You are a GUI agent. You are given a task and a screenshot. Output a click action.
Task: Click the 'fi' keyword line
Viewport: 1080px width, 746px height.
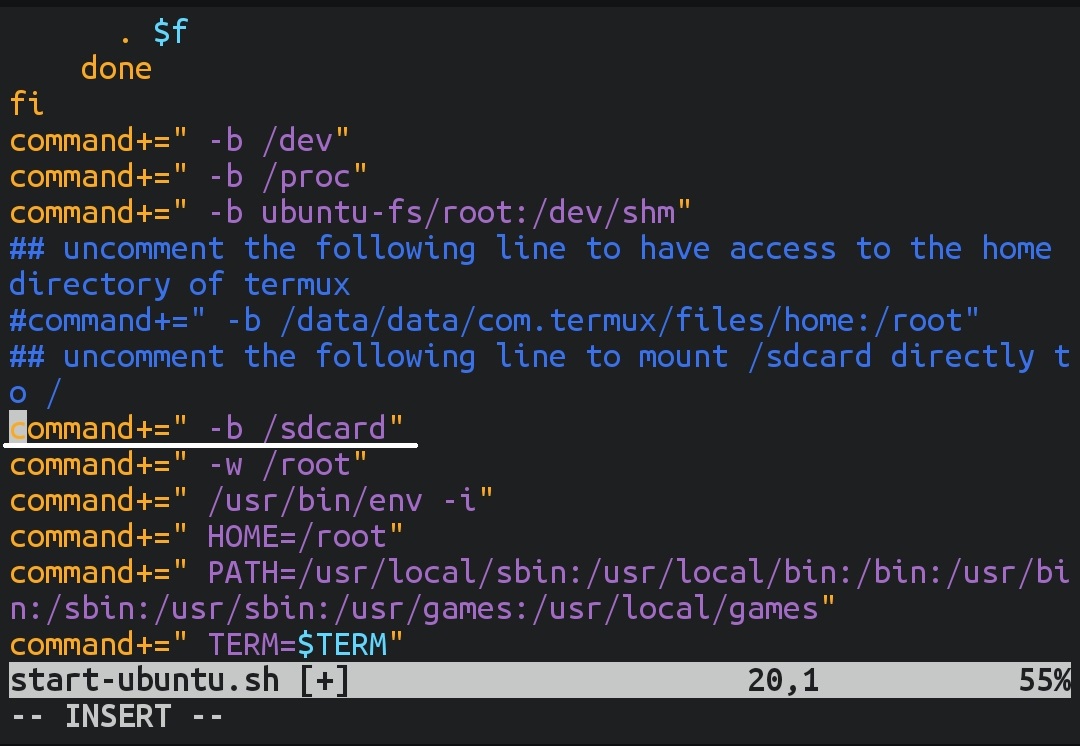(27, 104)
